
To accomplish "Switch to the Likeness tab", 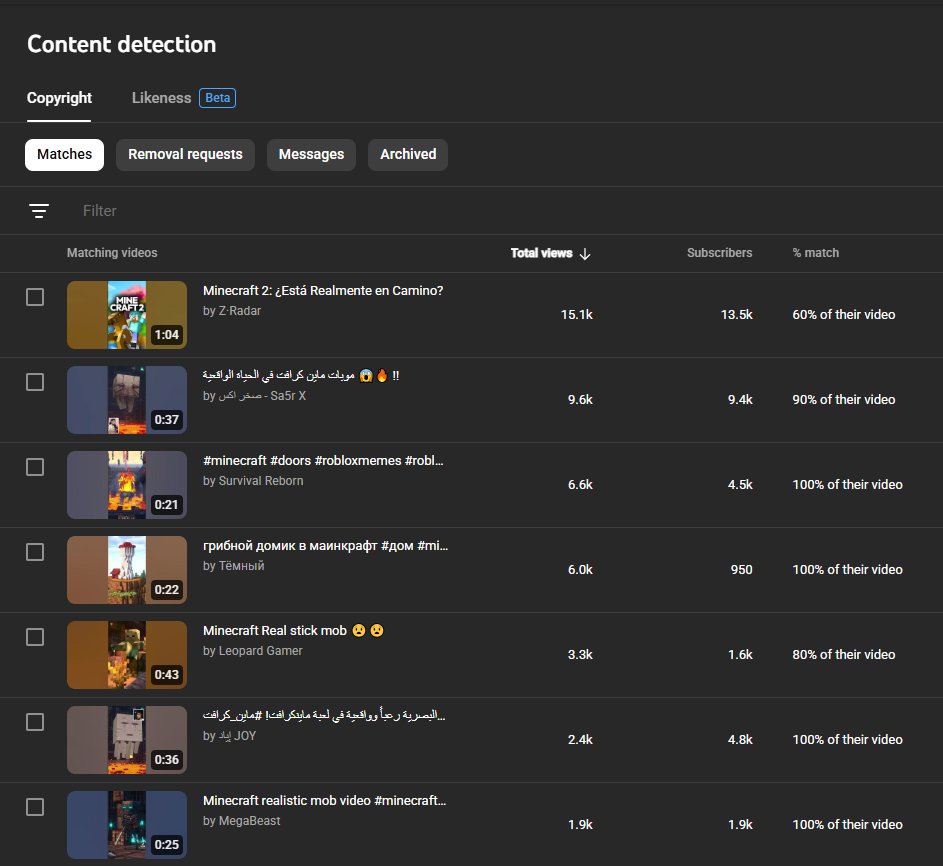I will tap(161, 98).
